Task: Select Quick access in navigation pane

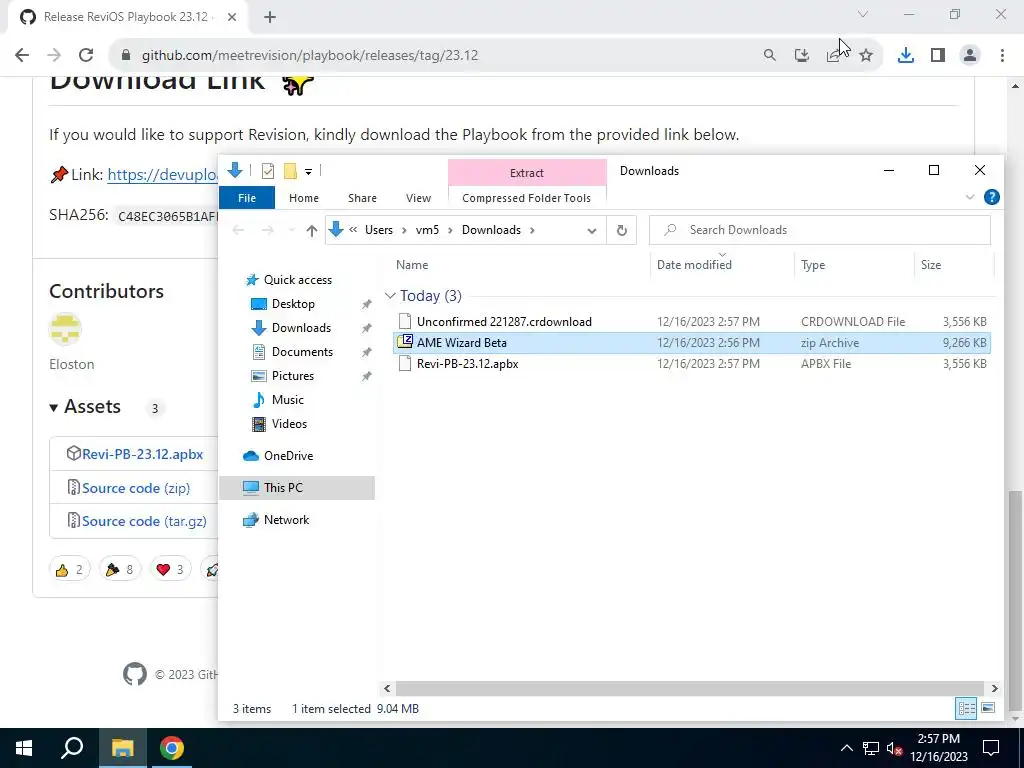Action: [x=297, y=280]
